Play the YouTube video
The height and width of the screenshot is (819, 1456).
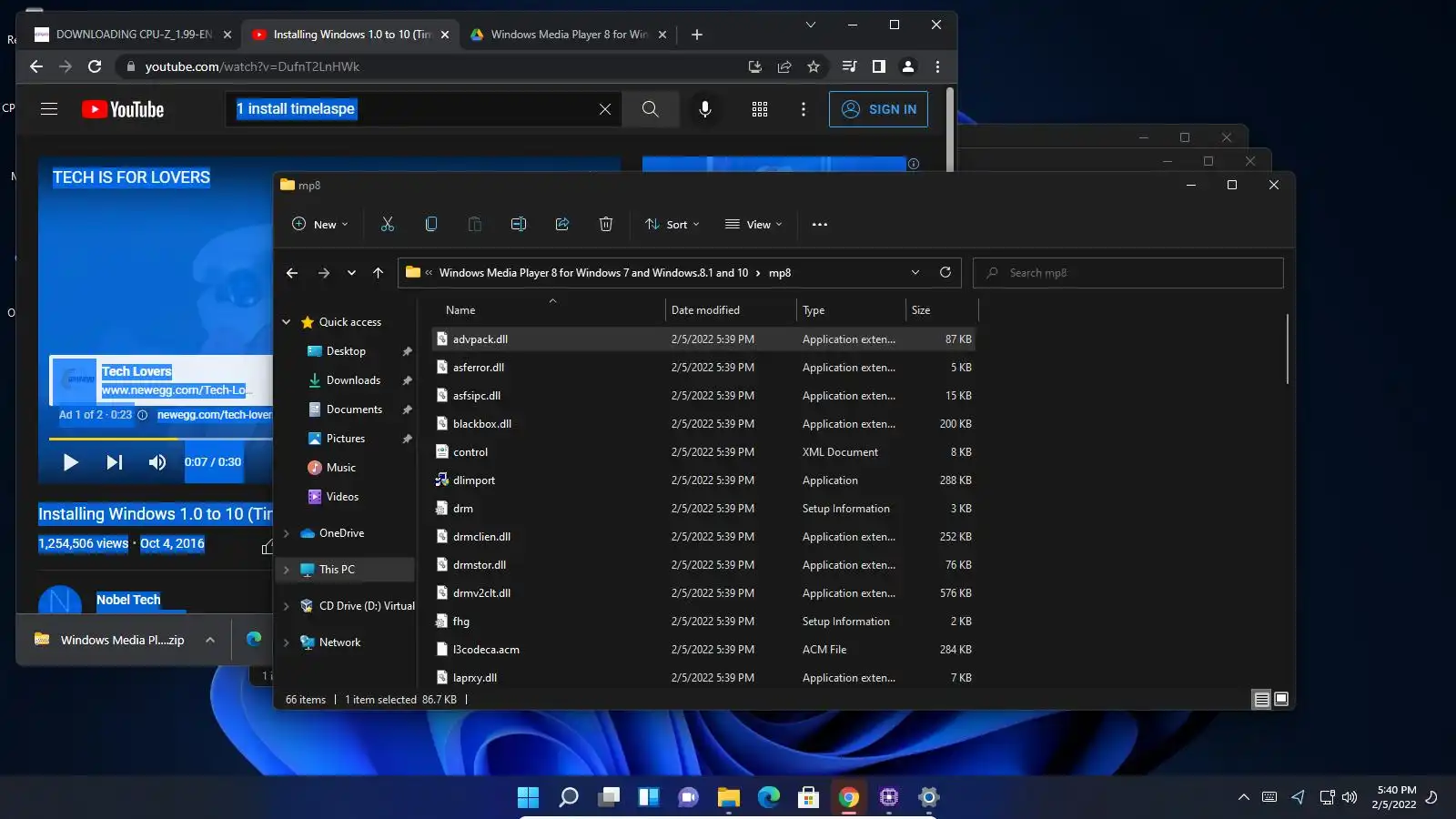70,462
